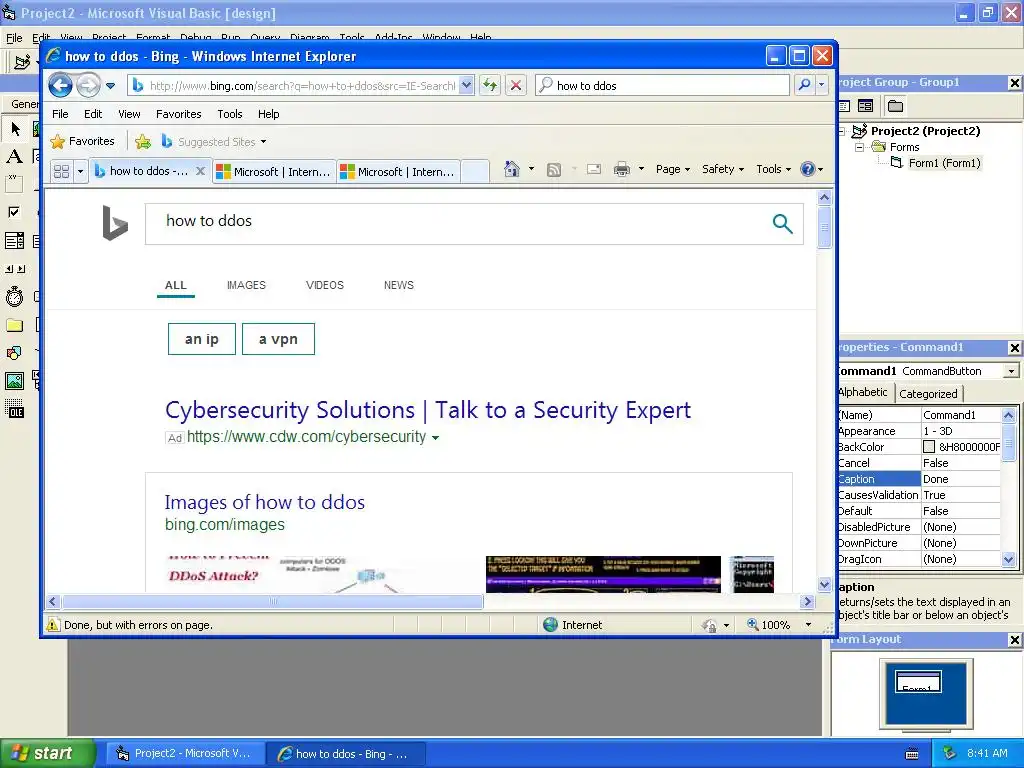
Task: Open address bar URL dropdown
Action: pyautogui.click(x=466, y=85)
